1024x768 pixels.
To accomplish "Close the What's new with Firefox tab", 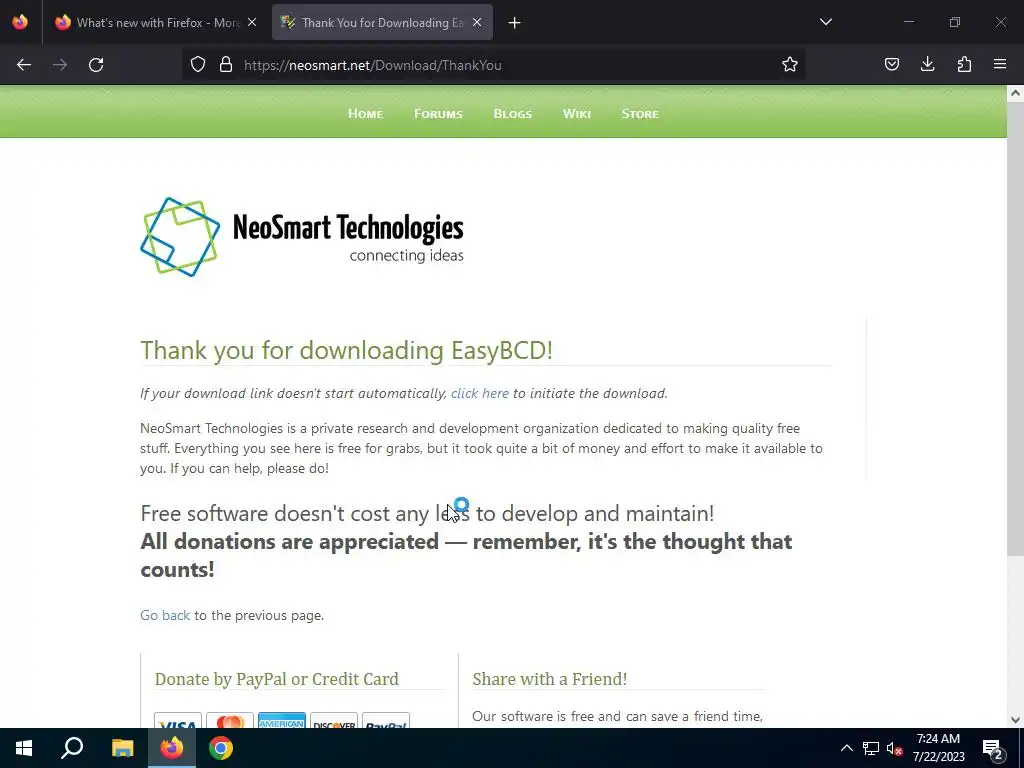I will click(x=252, y=22).
